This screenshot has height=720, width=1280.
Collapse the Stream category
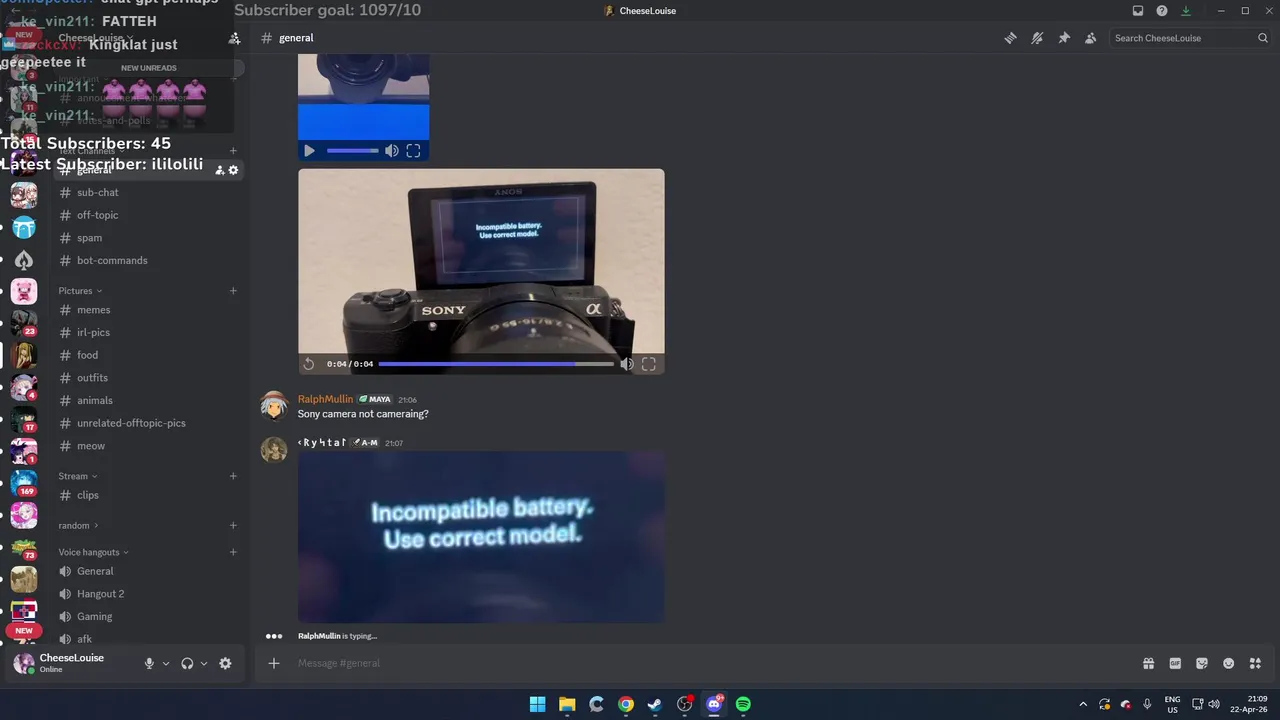pyautogui.click(x=78, y=476)
